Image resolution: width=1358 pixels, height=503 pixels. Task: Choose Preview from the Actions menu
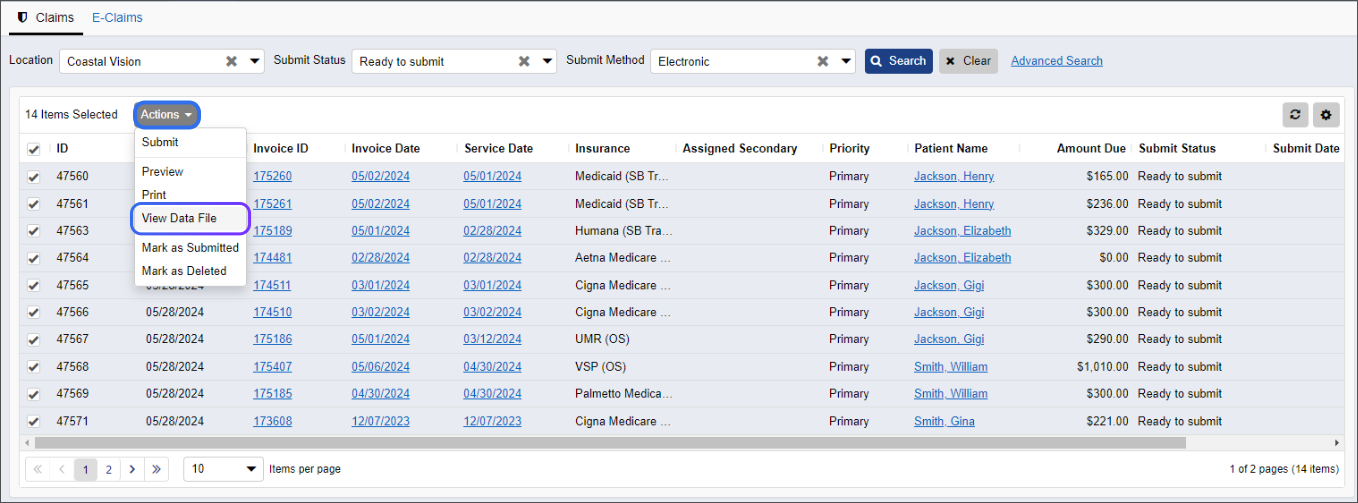pos(190,172)
